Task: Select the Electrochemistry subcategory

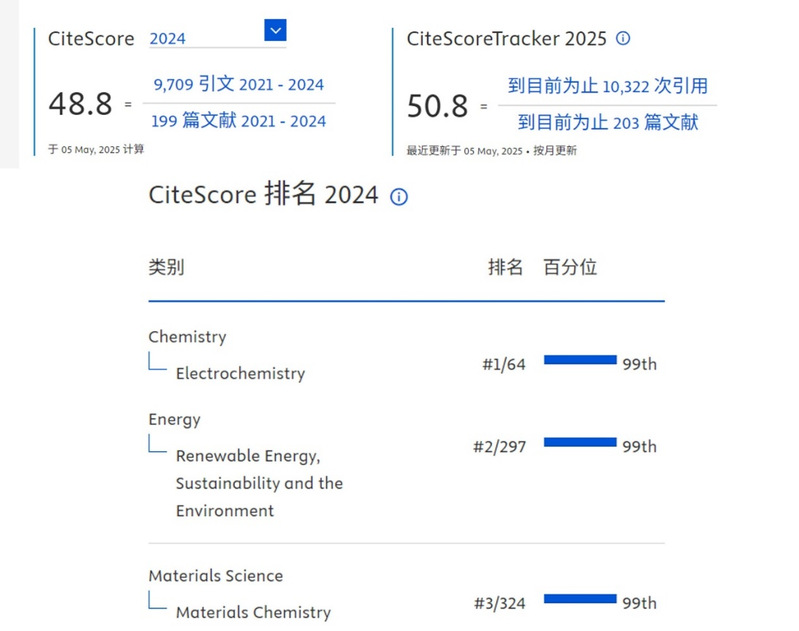Action: [240, 374]
